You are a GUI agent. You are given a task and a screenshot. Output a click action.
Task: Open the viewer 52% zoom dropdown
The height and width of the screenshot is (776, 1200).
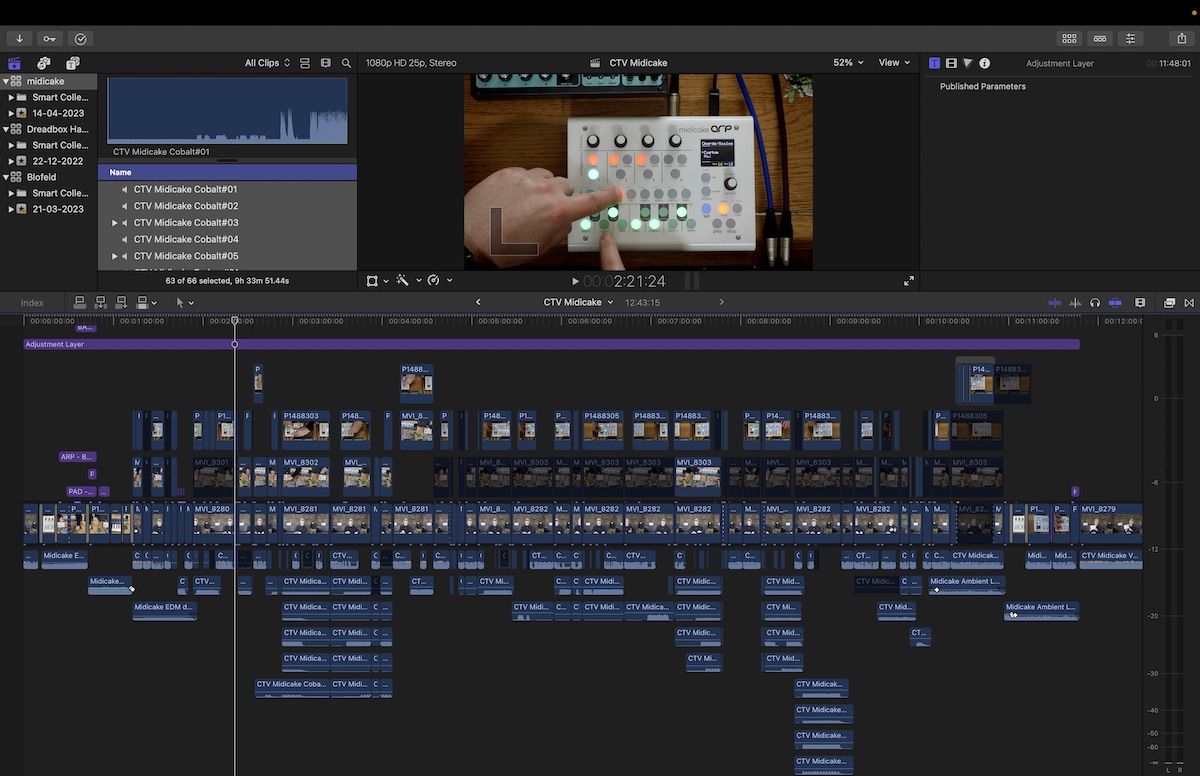pos(848,63)
